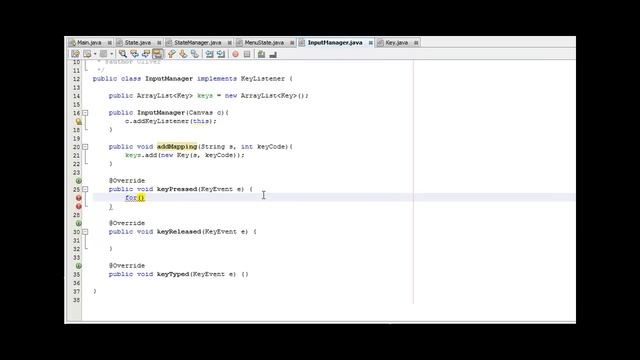Collapse the keyPressed method fold at line 25
This screenshot has width=640, height=360.
85,189
